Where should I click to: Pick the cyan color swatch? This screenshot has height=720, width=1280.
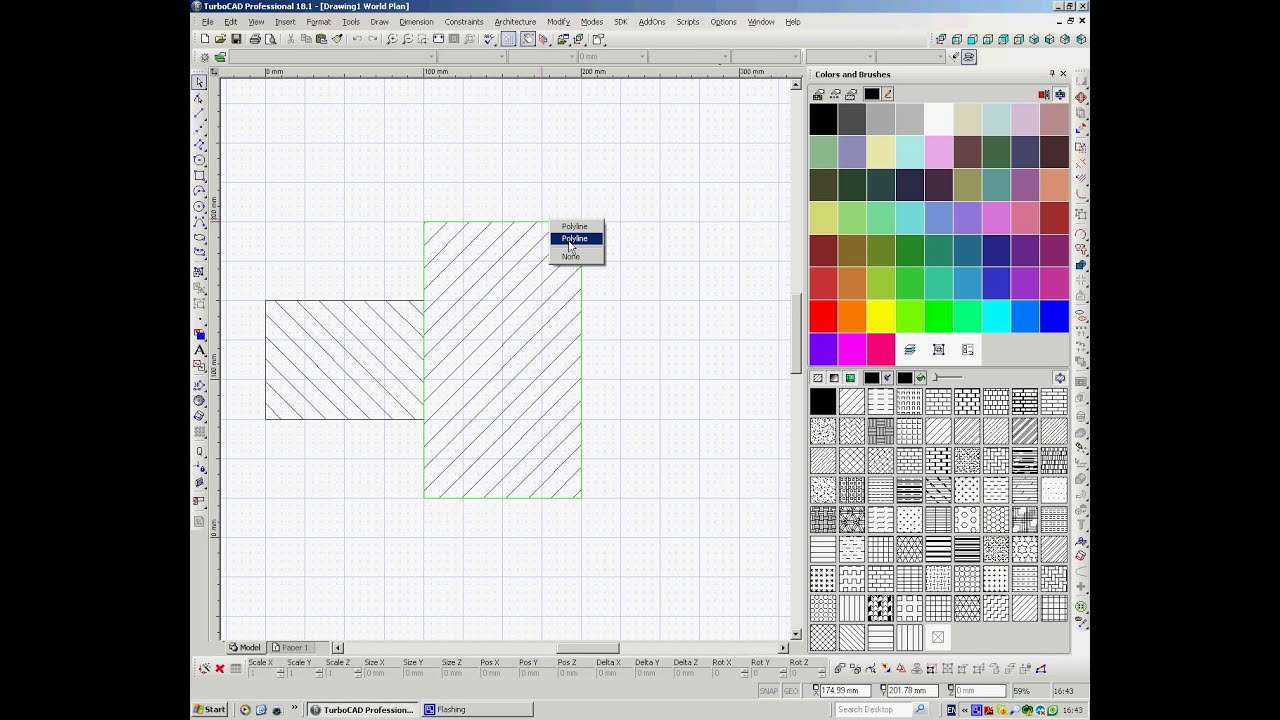point(997,316)
